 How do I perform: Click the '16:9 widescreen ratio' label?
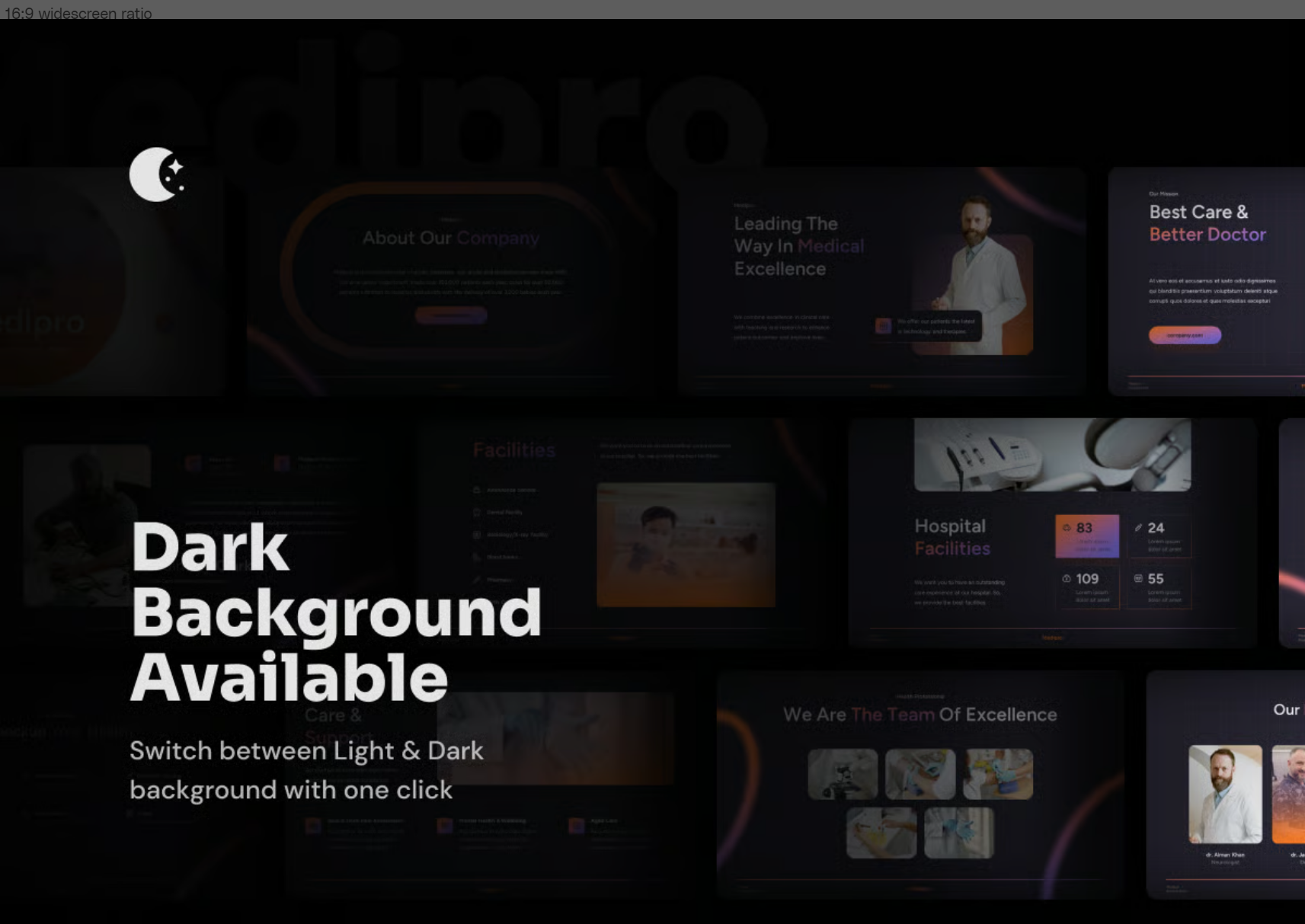(78, 13)
